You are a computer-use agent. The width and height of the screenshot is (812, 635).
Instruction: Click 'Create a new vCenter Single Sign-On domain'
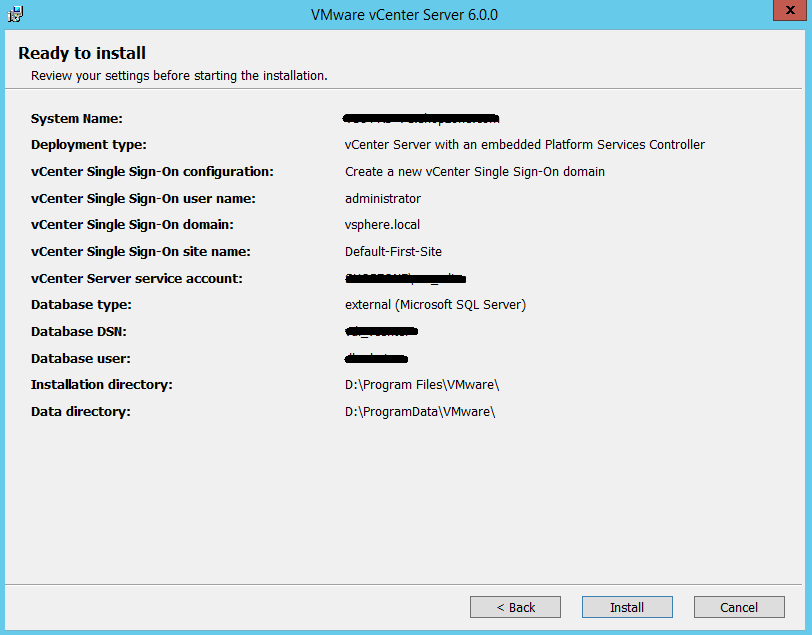475,171
